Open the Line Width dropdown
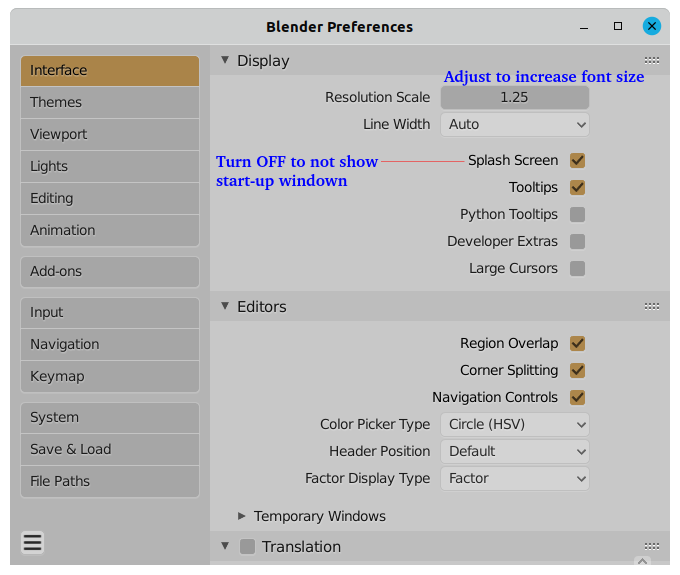 coord(515,124)
